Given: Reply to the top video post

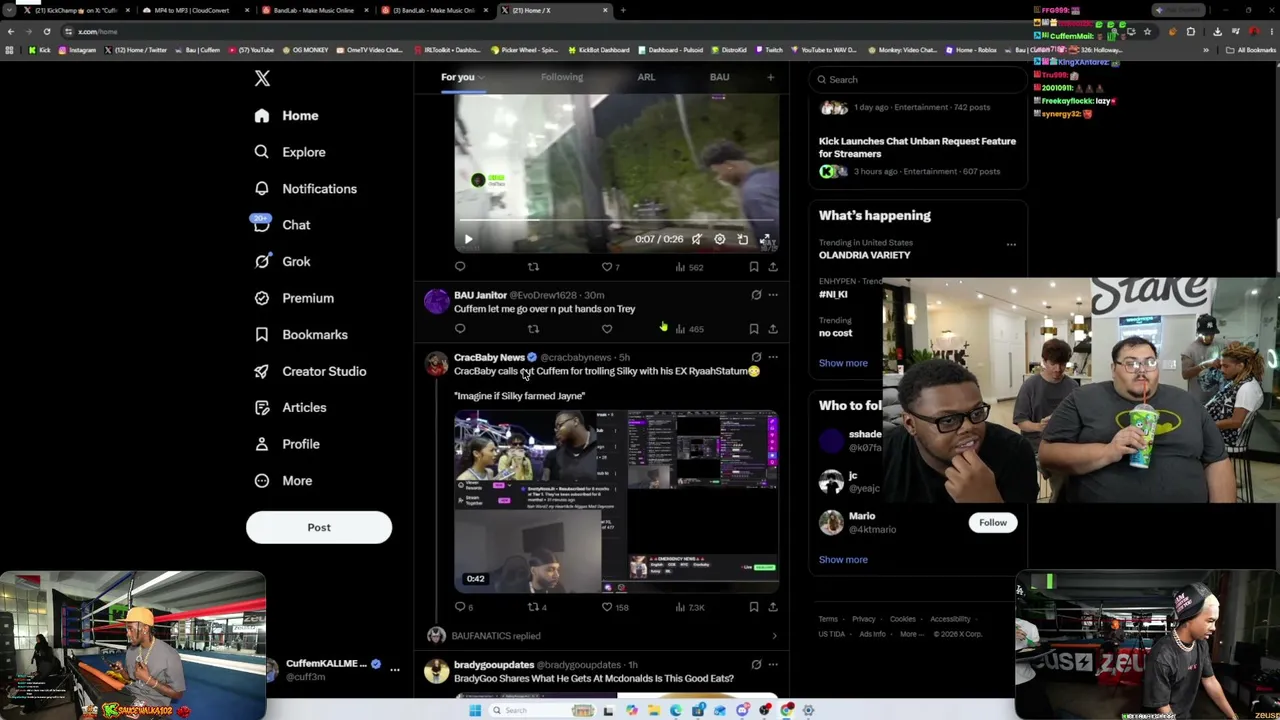Looking at the screenshot, I should 460,267.
